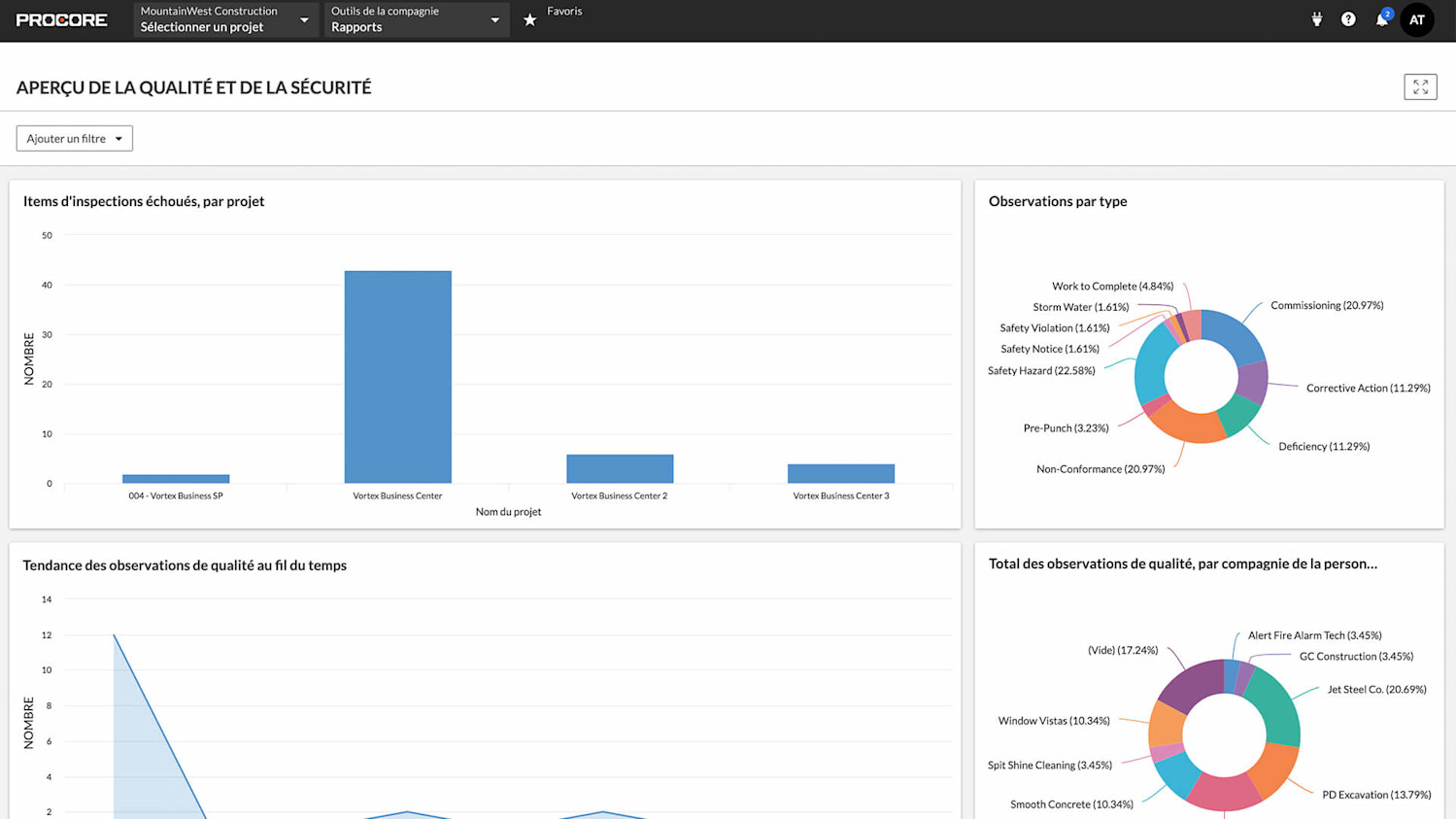The width and height of the screenshot is (1456, 819).
Task: Click label Window Vistas (10.34%)
Action: point(1054,721)
